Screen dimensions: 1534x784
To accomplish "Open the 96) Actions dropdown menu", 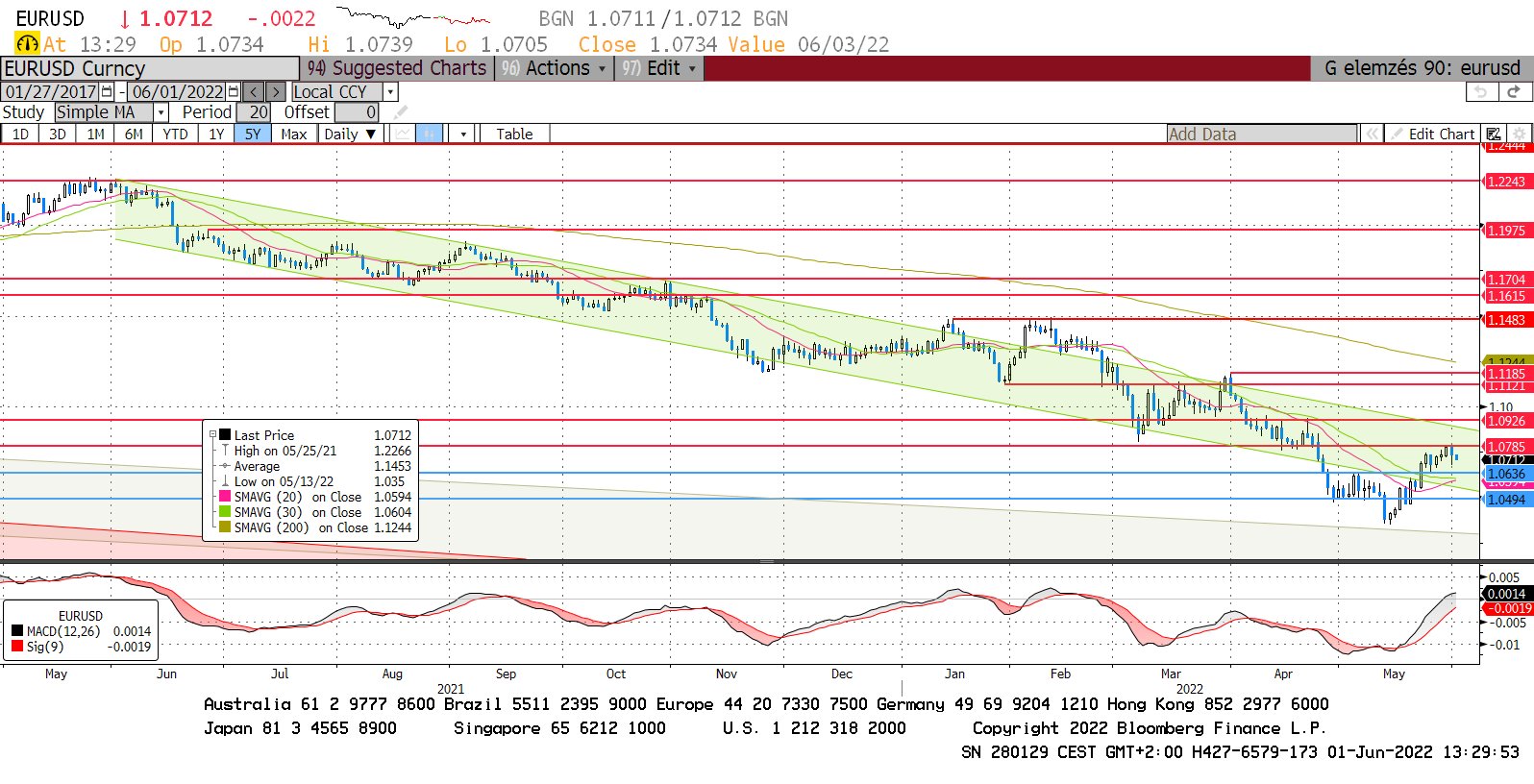I will click(x=555, y=68).
